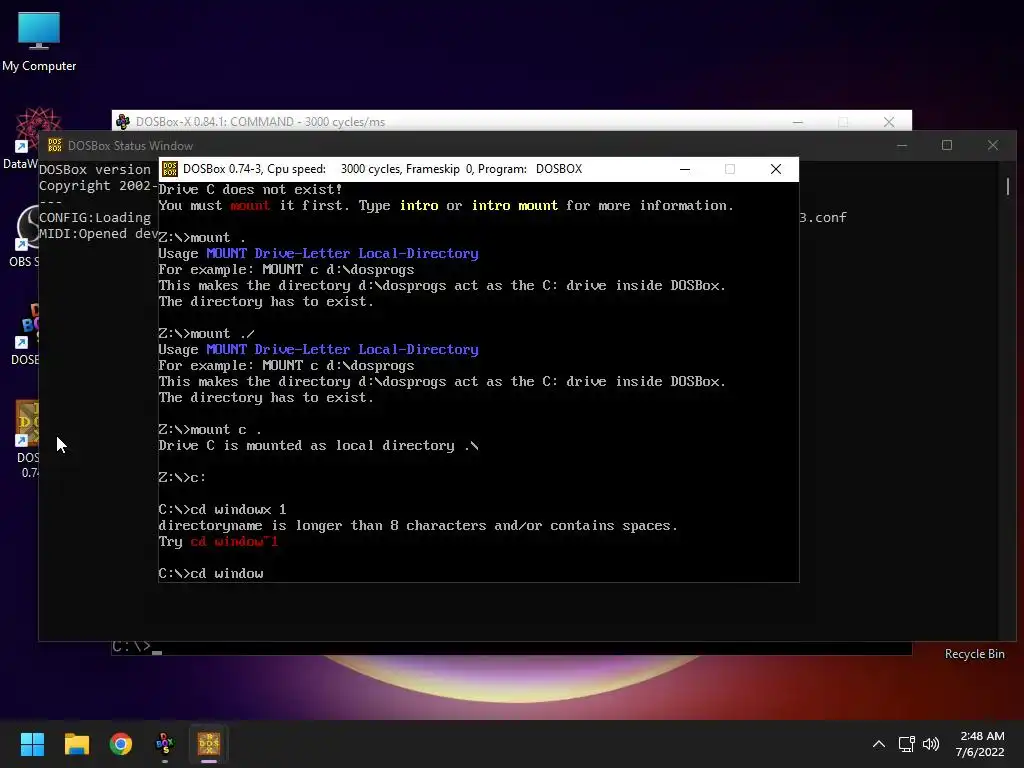1024x768 pixels.
Task: Click the red 'cd window~1' suggestion text
Action: [234, 541]
